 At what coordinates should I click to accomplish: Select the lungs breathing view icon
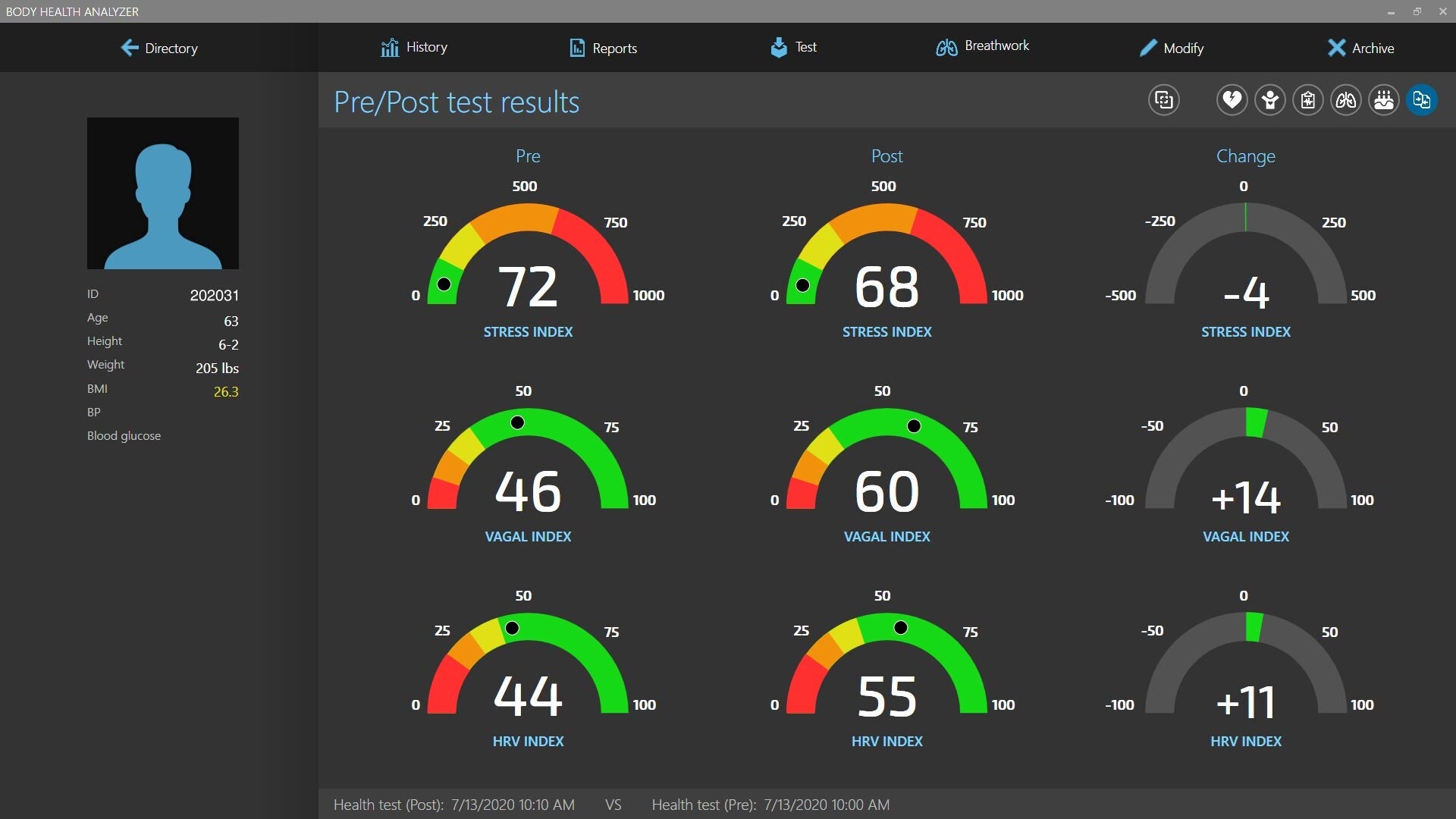pos(1345,100)
